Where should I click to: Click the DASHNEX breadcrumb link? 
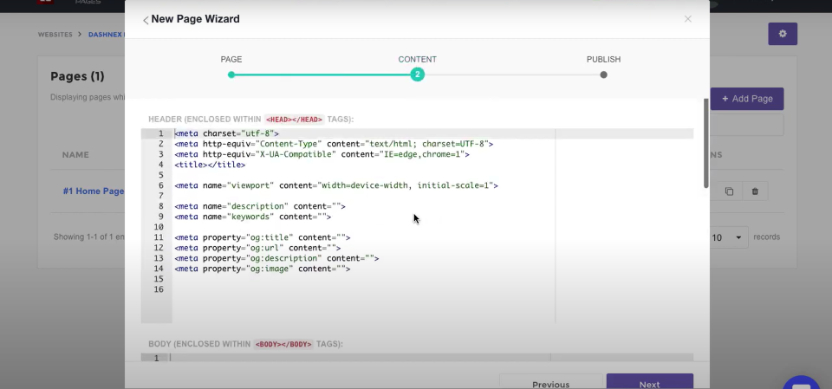point(106,34)
